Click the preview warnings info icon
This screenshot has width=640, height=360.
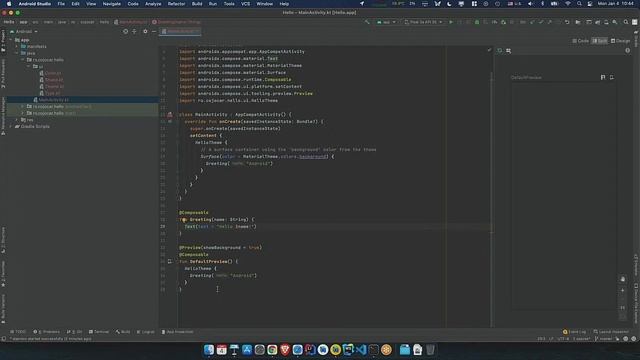click(627, 51)
